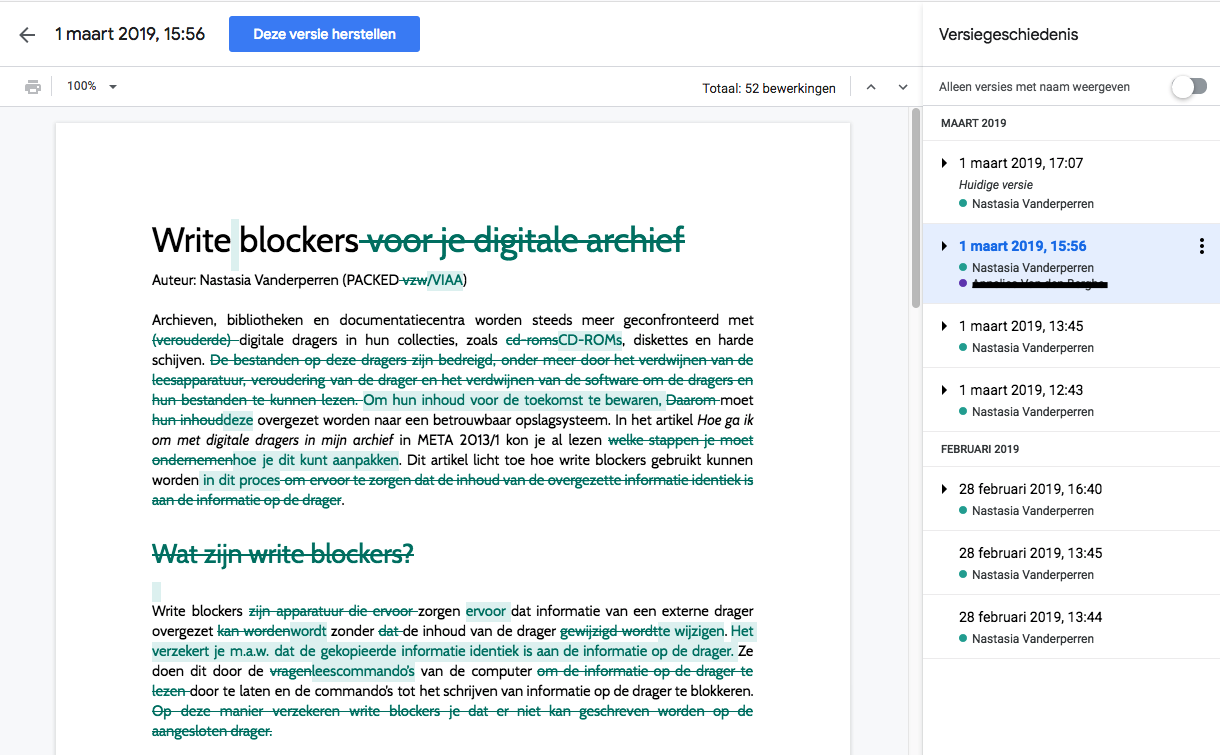Viewport: 1220px width, 755px height.
Task: Expand the 28 februari 2019, 16:40 version
Action: coord(944,489)
